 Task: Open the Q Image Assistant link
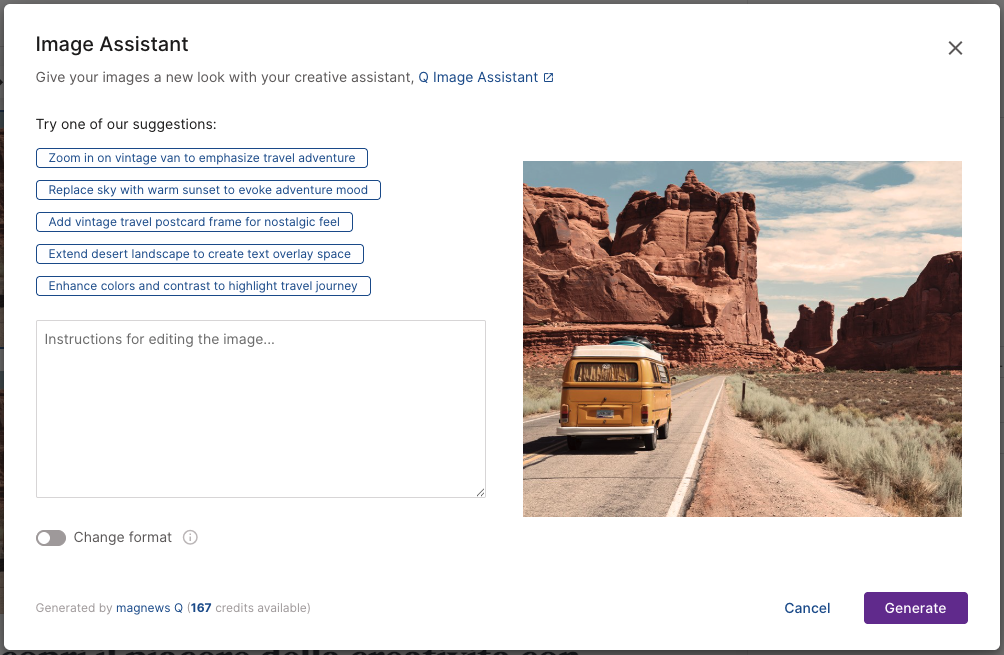click(x=478, y=77)
